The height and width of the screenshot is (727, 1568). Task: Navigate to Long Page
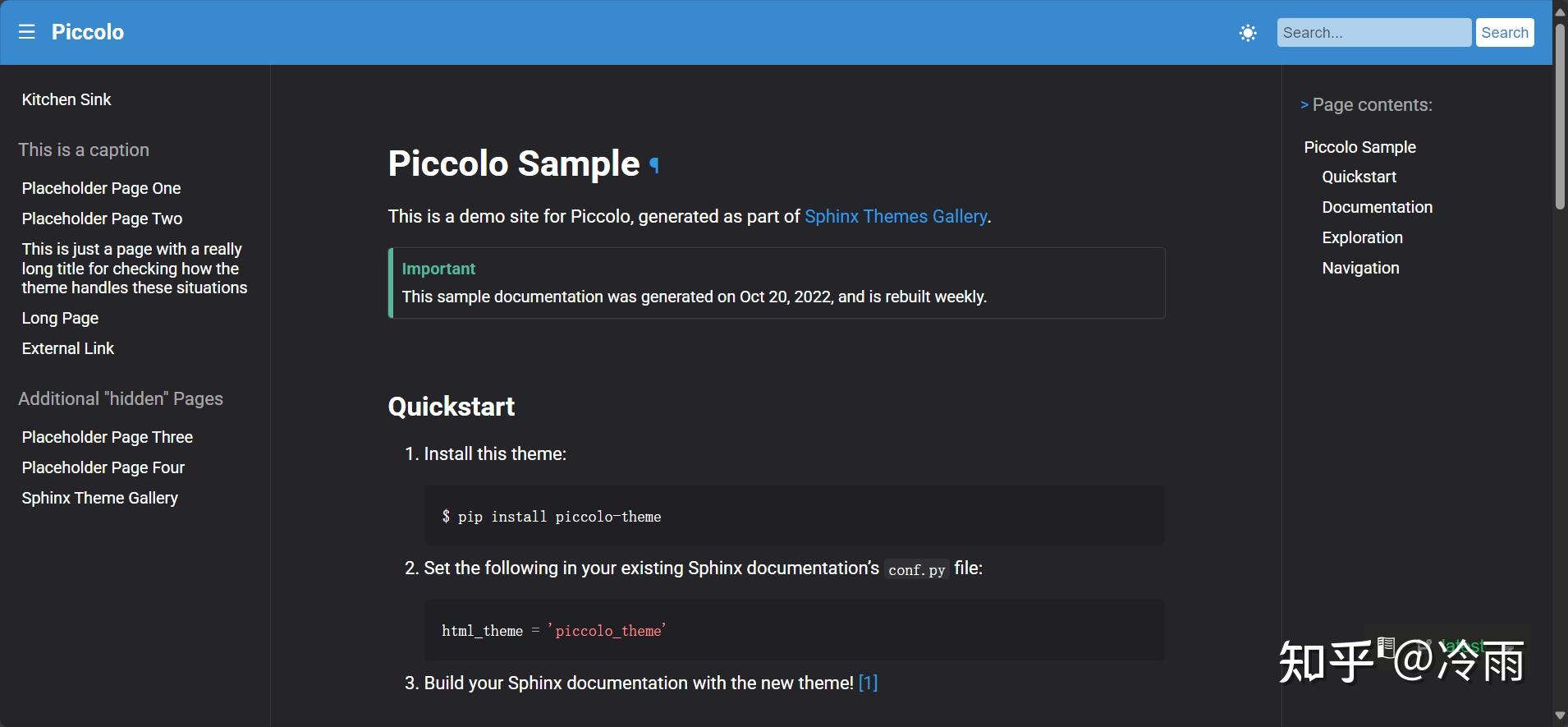60,319
